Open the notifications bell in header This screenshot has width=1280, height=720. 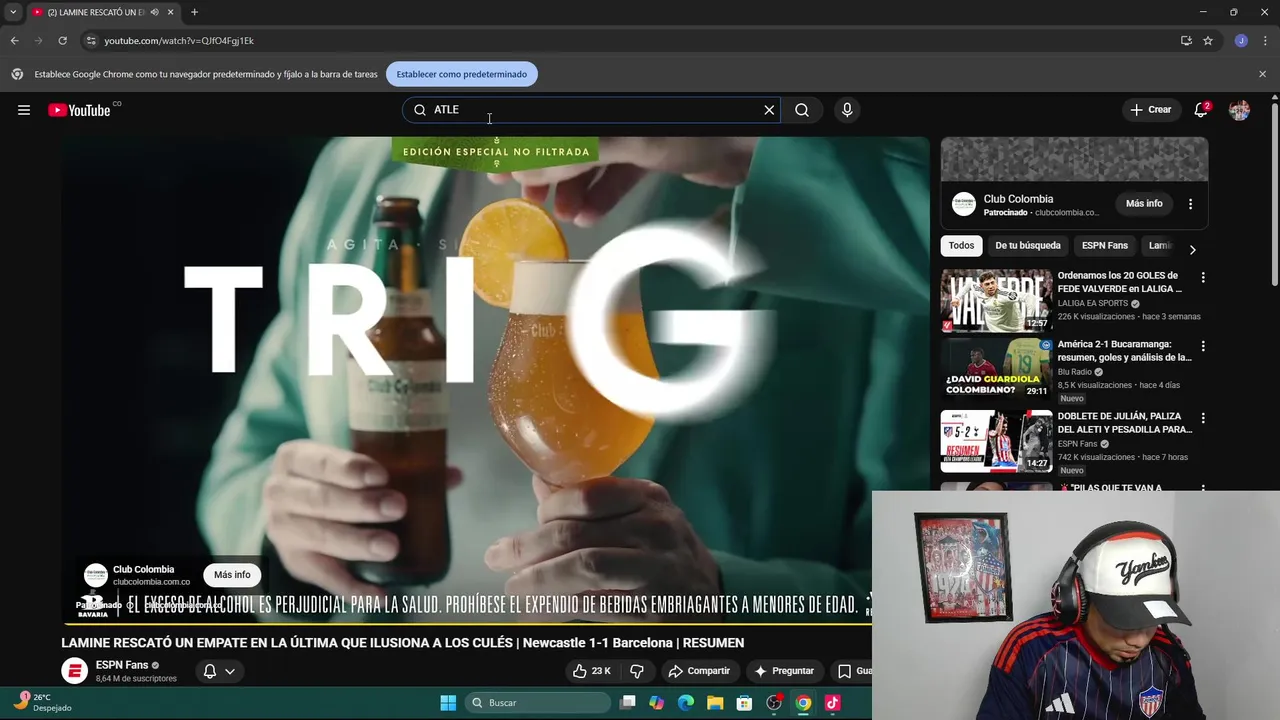[x=1201, y=110]
